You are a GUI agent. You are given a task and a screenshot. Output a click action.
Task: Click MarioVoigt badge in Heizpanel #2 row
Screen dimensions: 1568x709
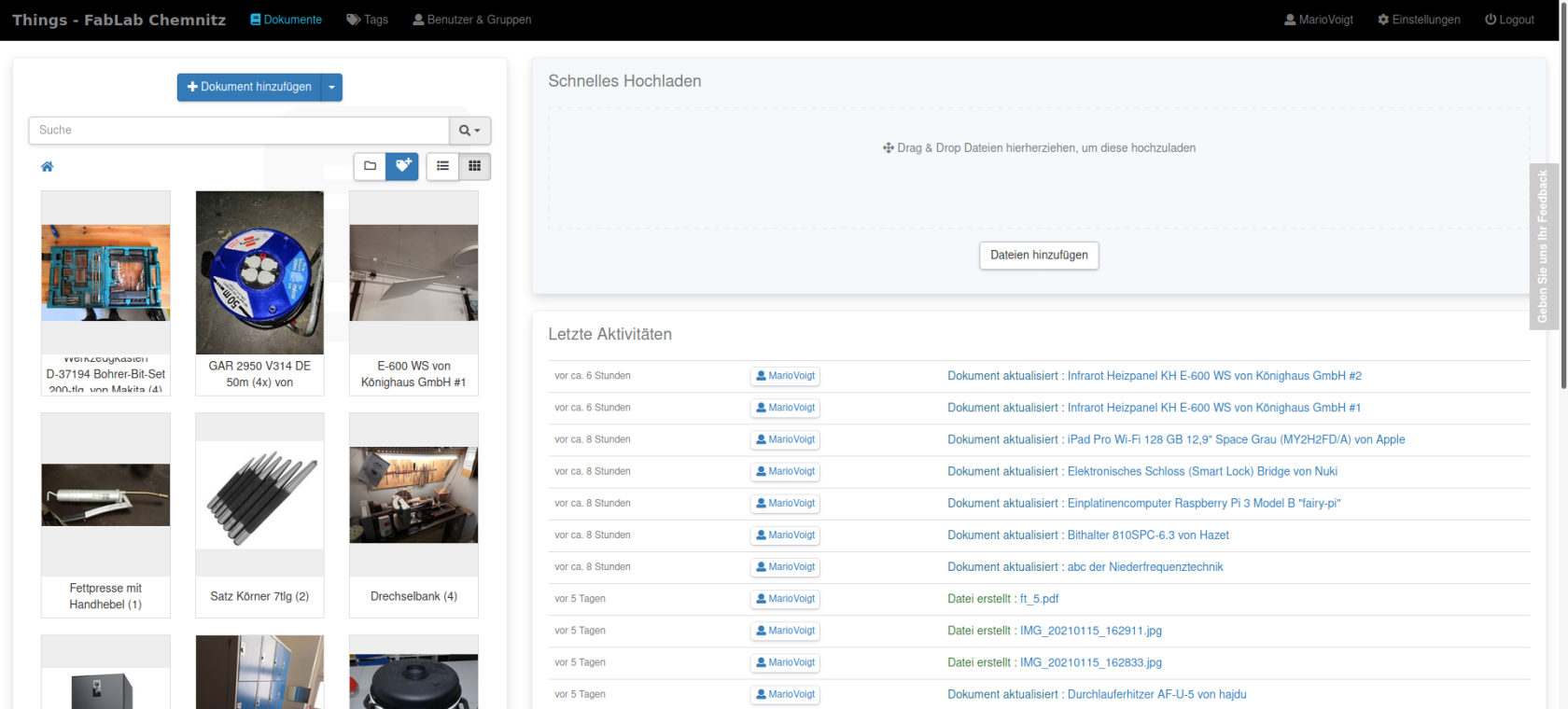tap(785, 376)
